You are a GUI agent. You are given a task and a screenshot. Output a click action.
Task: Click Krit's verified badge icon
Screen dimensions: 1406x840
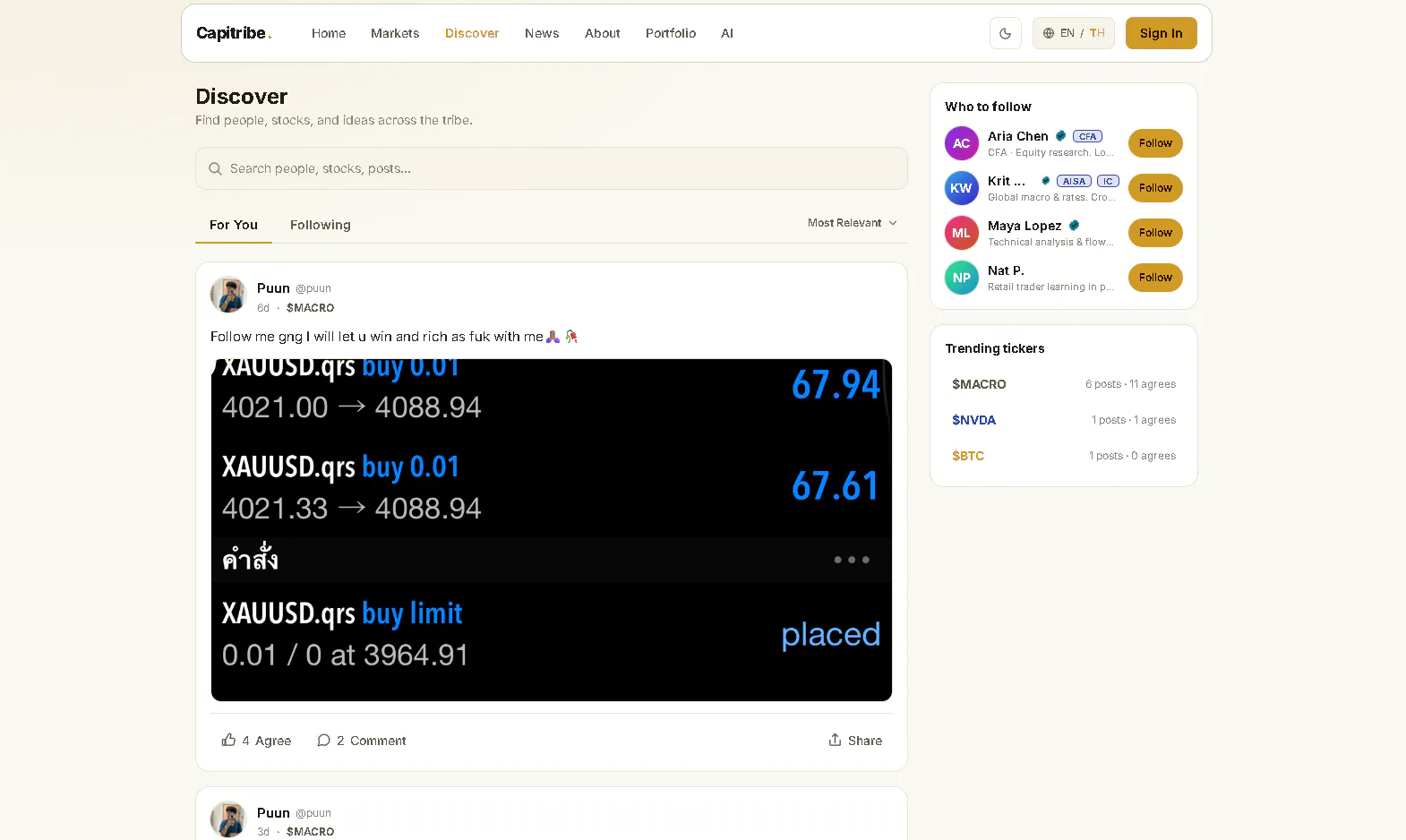1045,181
